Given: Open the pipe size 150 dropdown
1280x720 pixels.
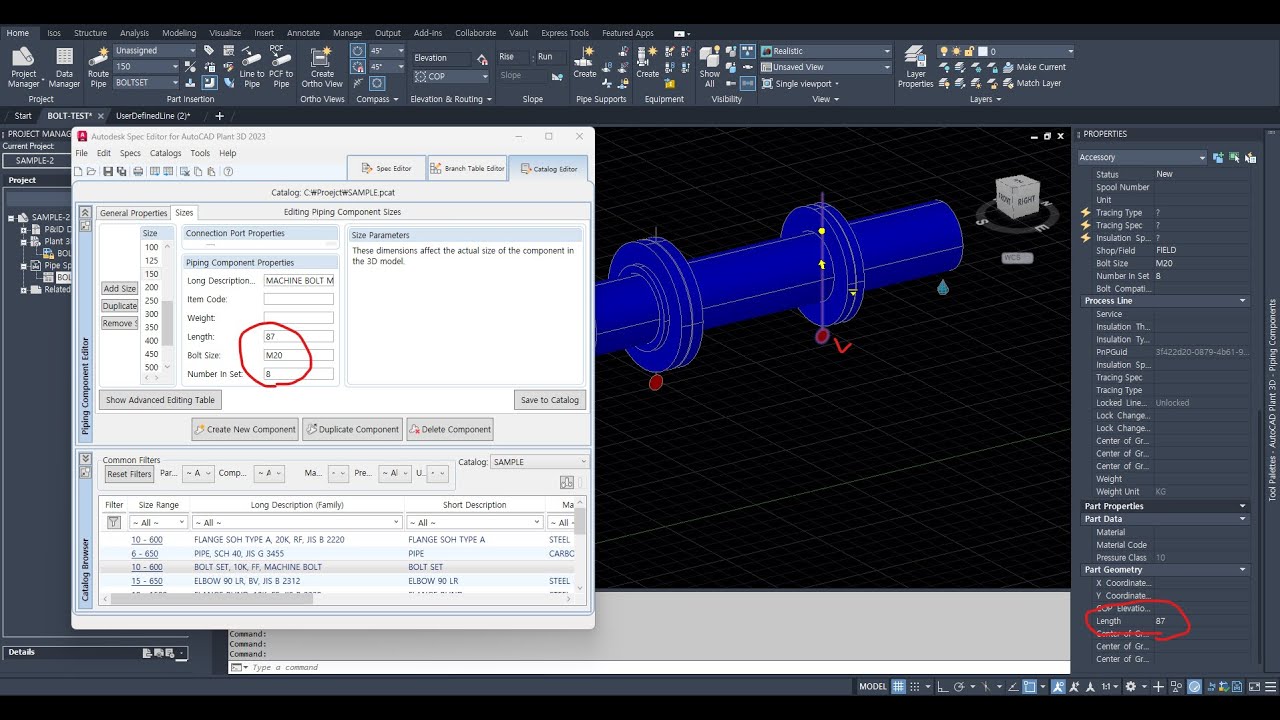Looking at the screenshot, I should 146,67.
